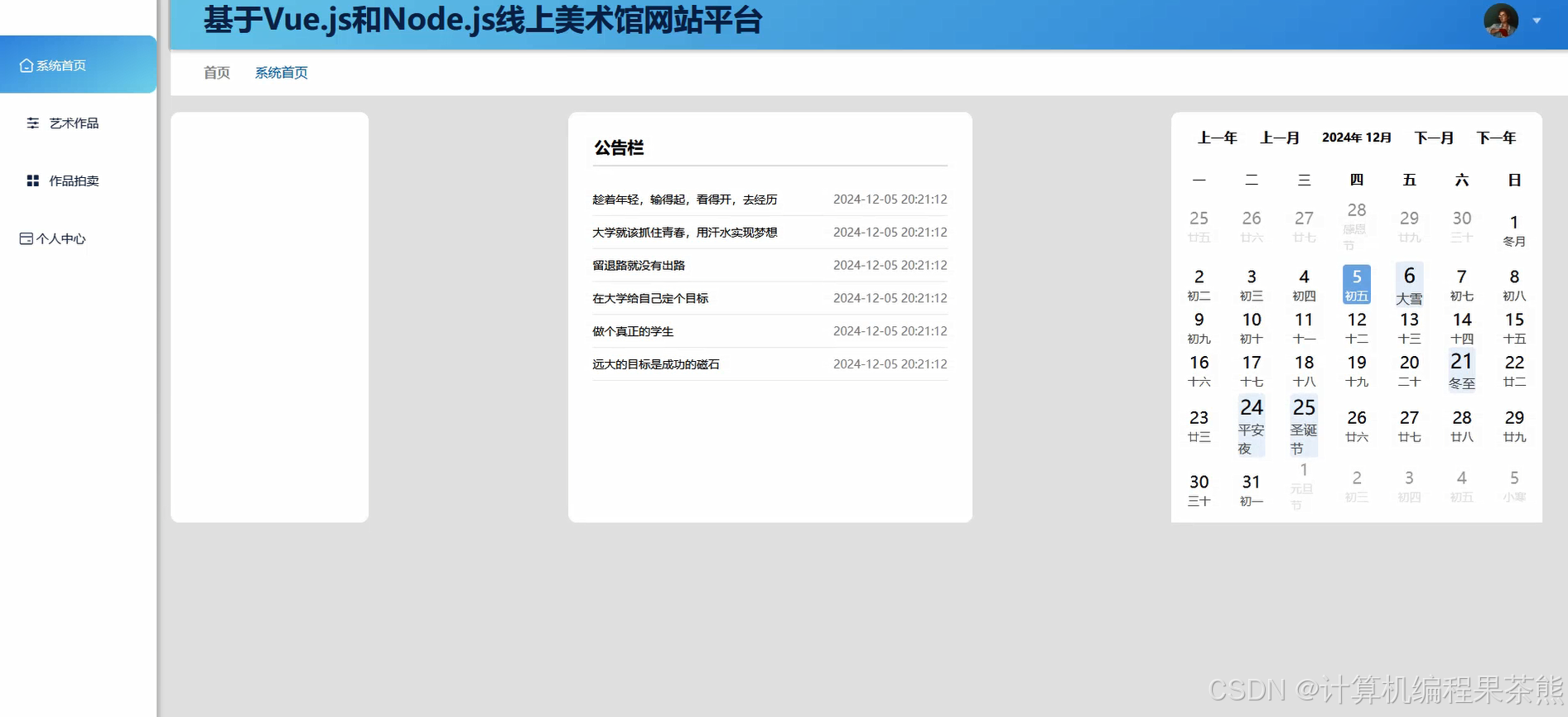This screenshot has width=1568, height=717.
Task: Select date 24 平安夜 in calendar
Action: tap(1252, 426)
